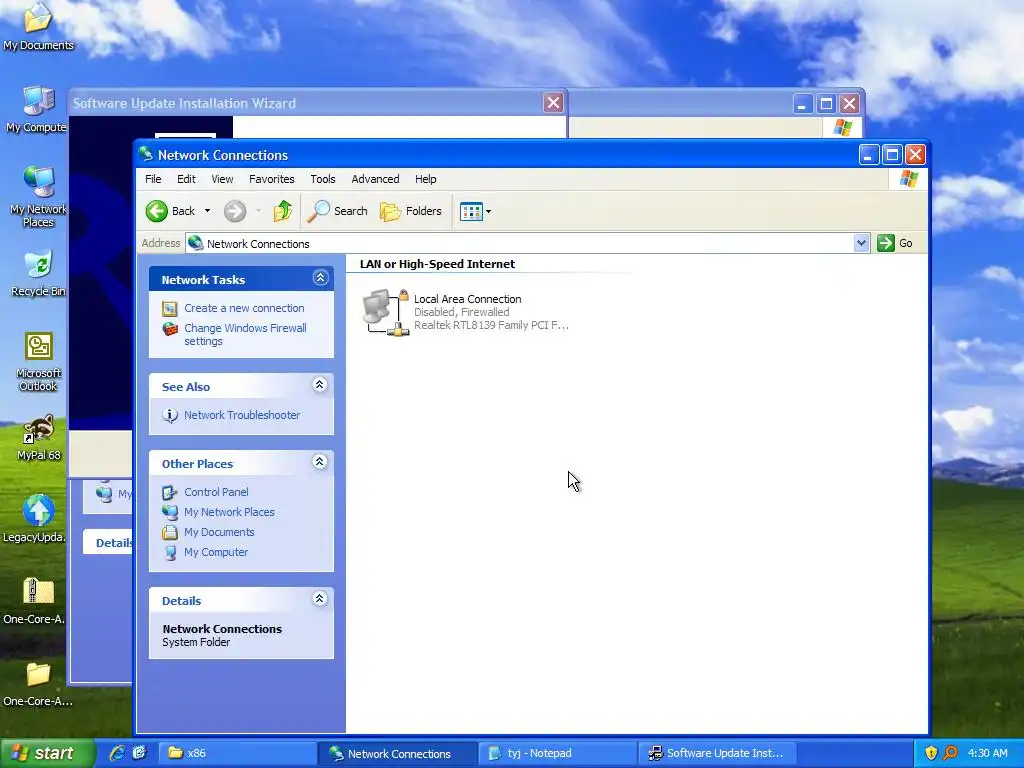Open the Help menu

tap(426, 179)
